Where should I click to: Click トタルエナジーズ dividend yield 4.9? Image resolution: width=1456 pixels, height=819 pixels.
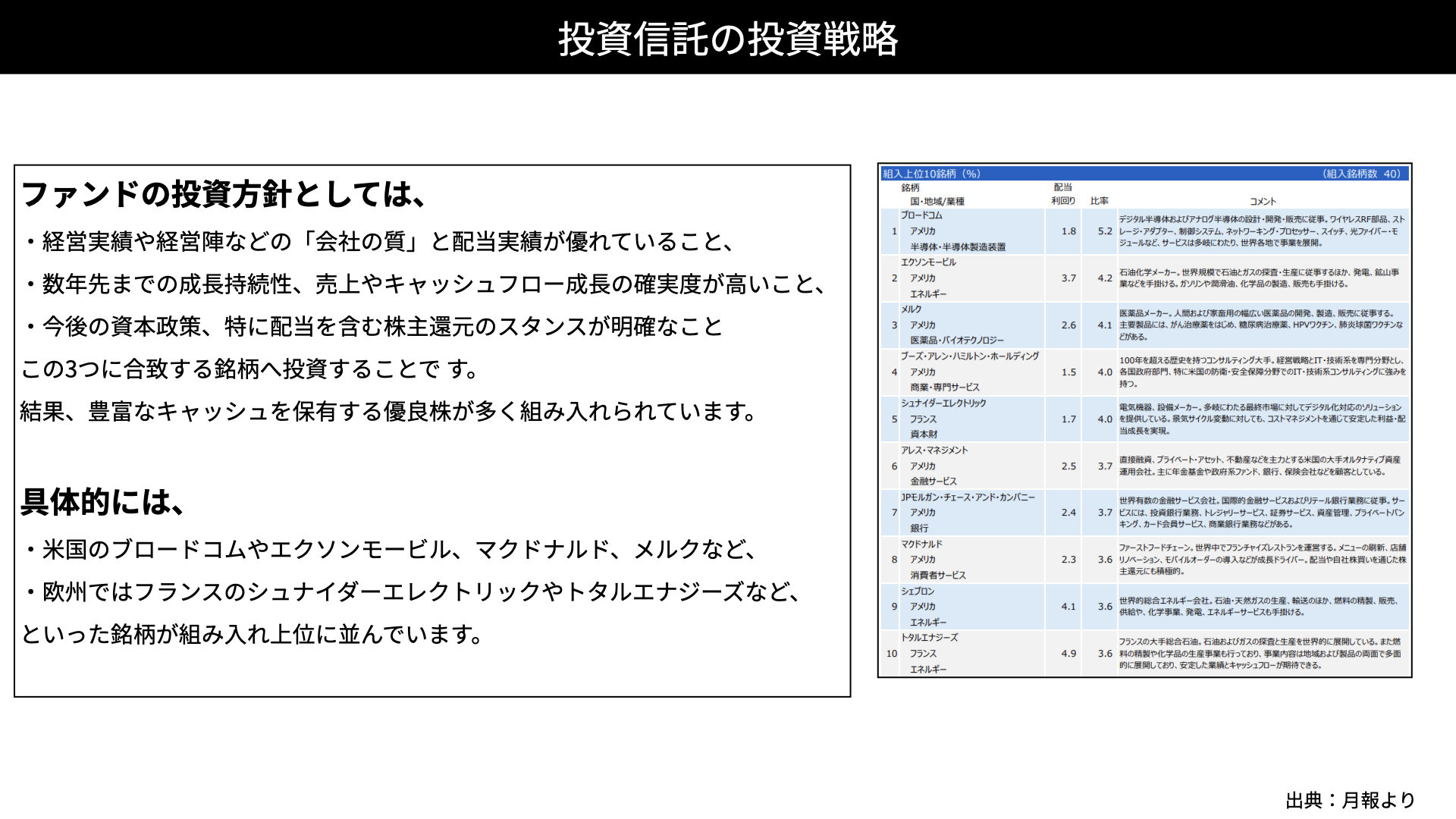pyautogui.click(x=1068, y=654)
